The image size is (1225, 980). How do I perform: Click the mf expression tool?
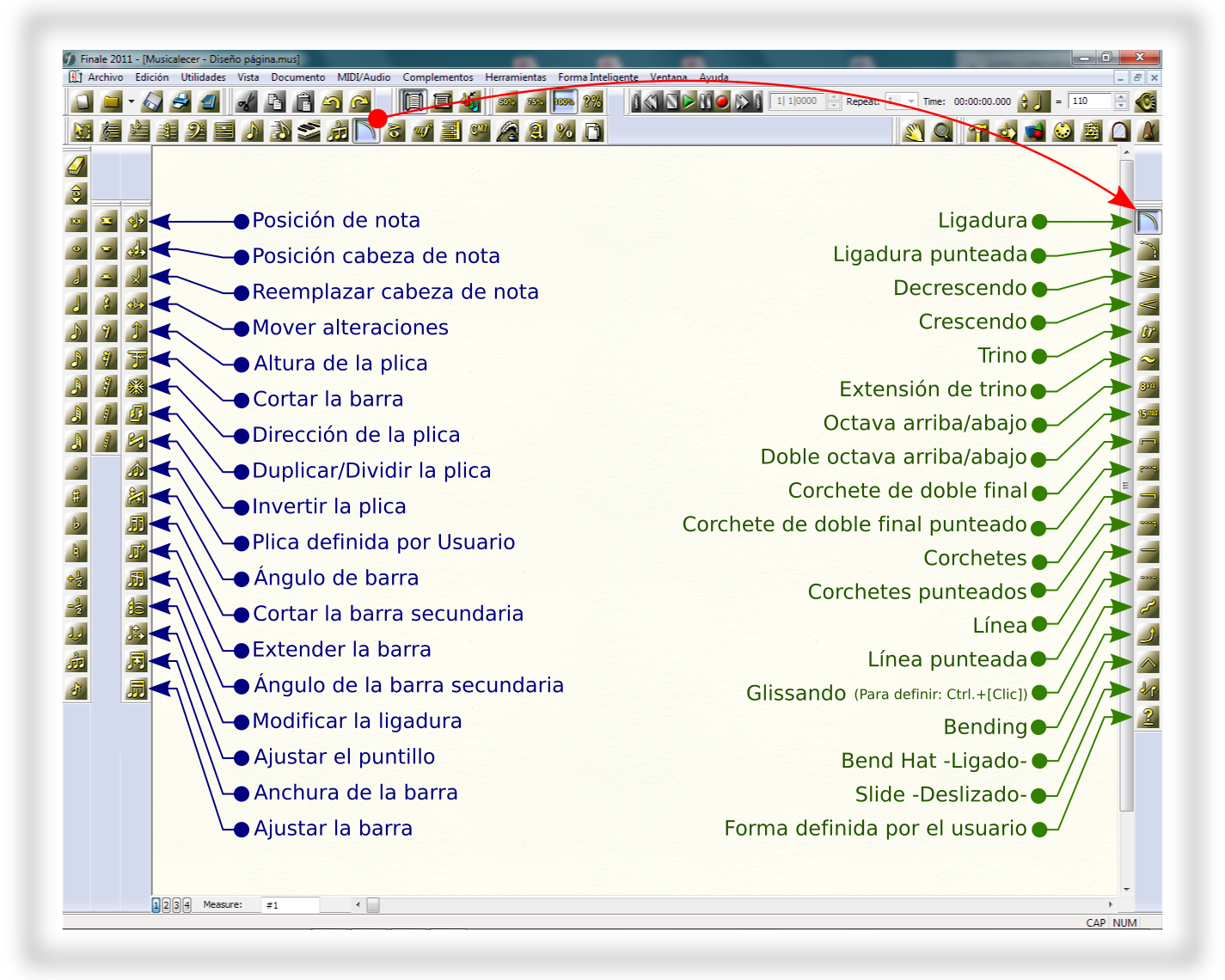point(422,132)
